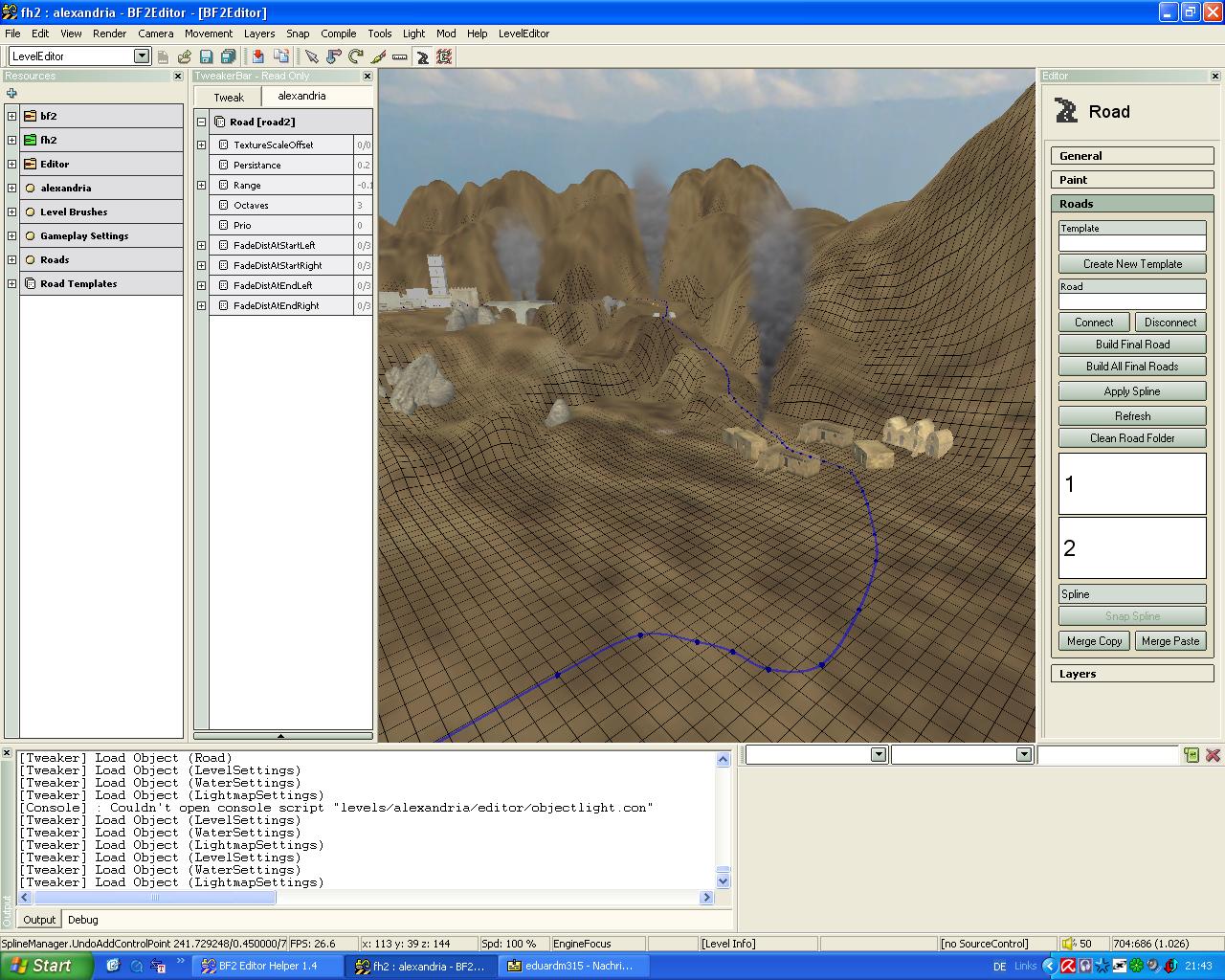Select the rotate tool icon
This screenshot has height=980, width=1225.
356,57
